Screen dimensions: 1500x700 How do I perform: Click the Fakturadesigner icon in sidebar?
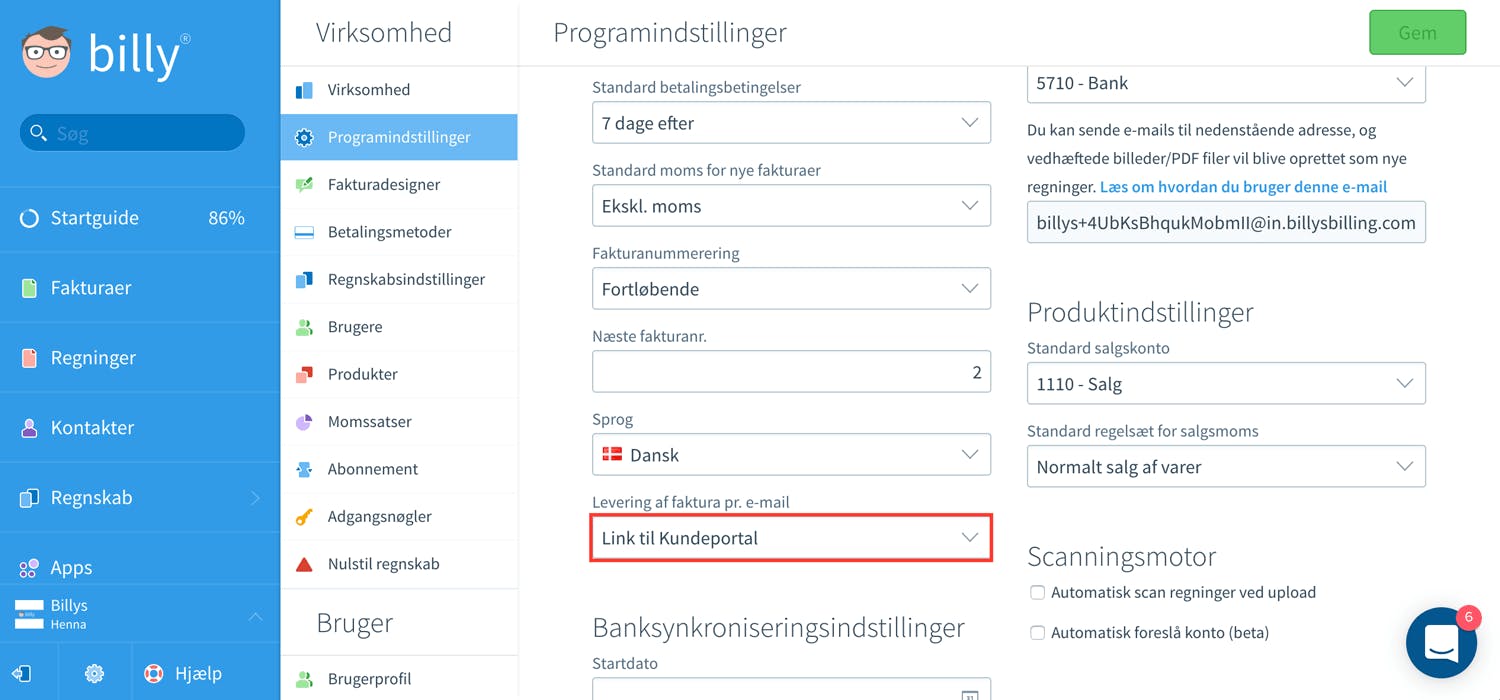(304, 185)
